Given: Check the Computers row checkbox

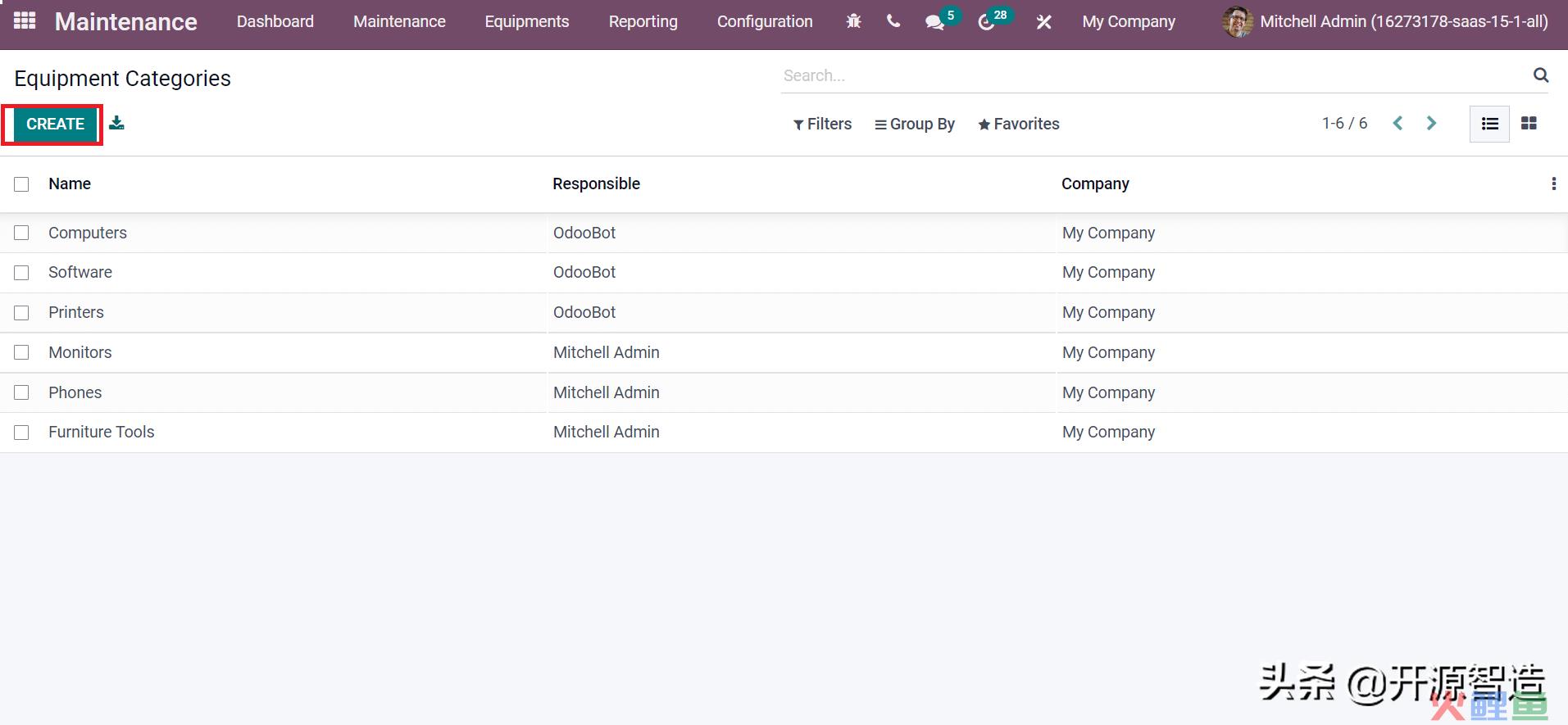Looking at the screenshot, I should point(21,233).
